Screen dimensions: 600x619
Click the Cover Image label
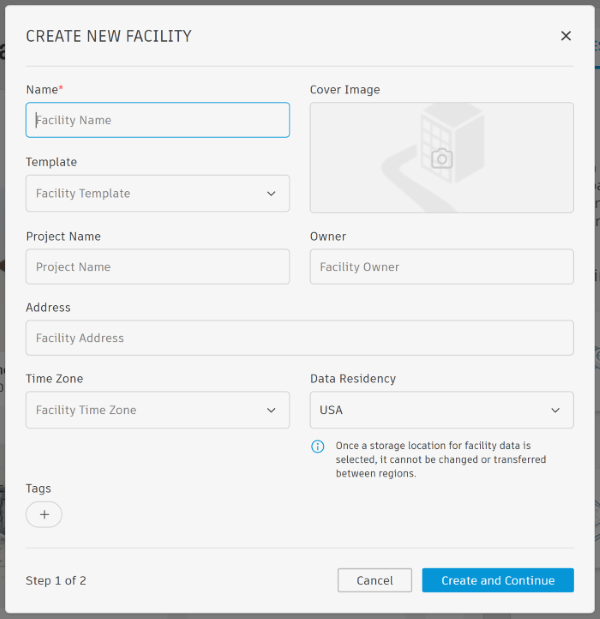[x=345, y=90]
